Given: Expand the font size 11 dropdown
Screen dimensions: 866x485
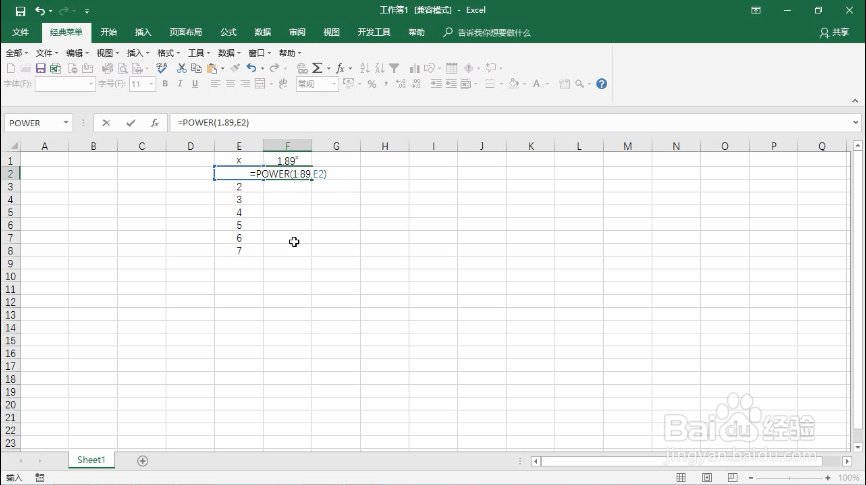Looking at the screenshot, I should [151, 84].
